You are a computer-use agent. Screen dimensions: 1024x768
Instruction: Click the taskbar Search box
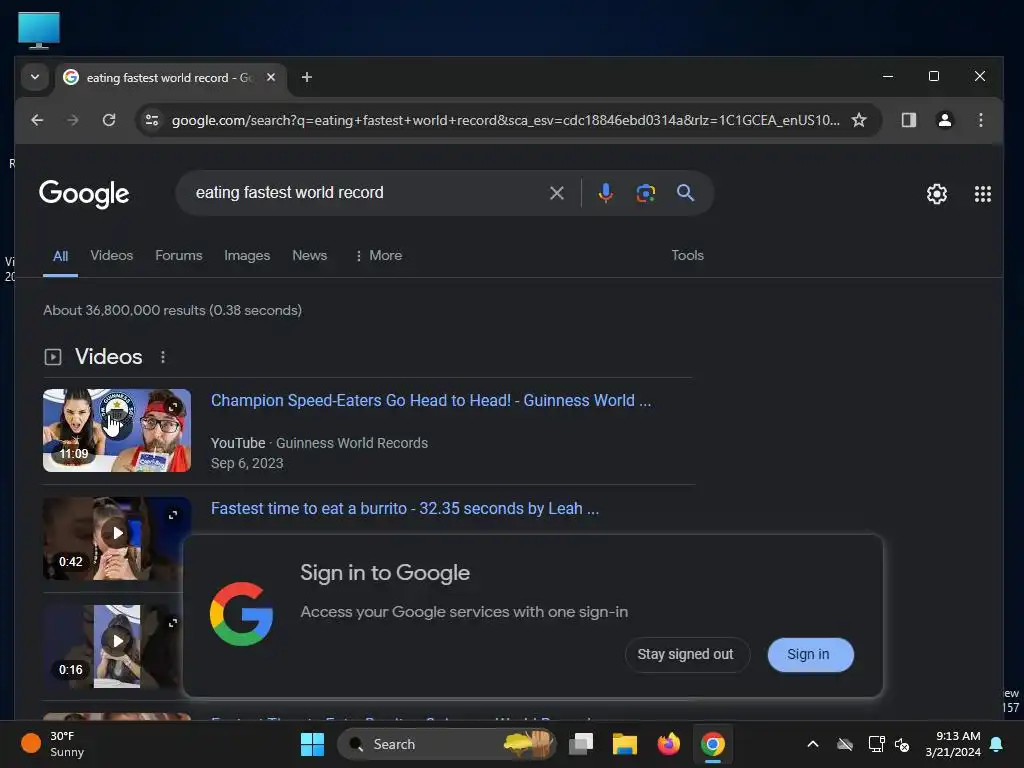[x=447, y=744]
